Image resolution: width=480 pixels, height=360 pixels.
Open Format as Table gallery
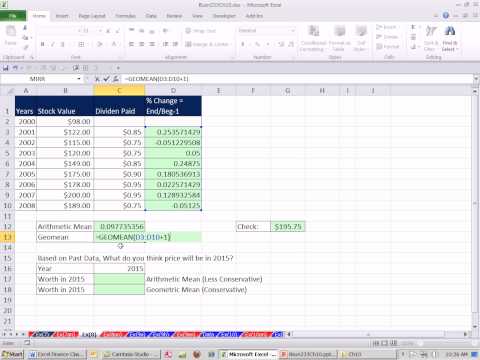(x=339, y=38)
